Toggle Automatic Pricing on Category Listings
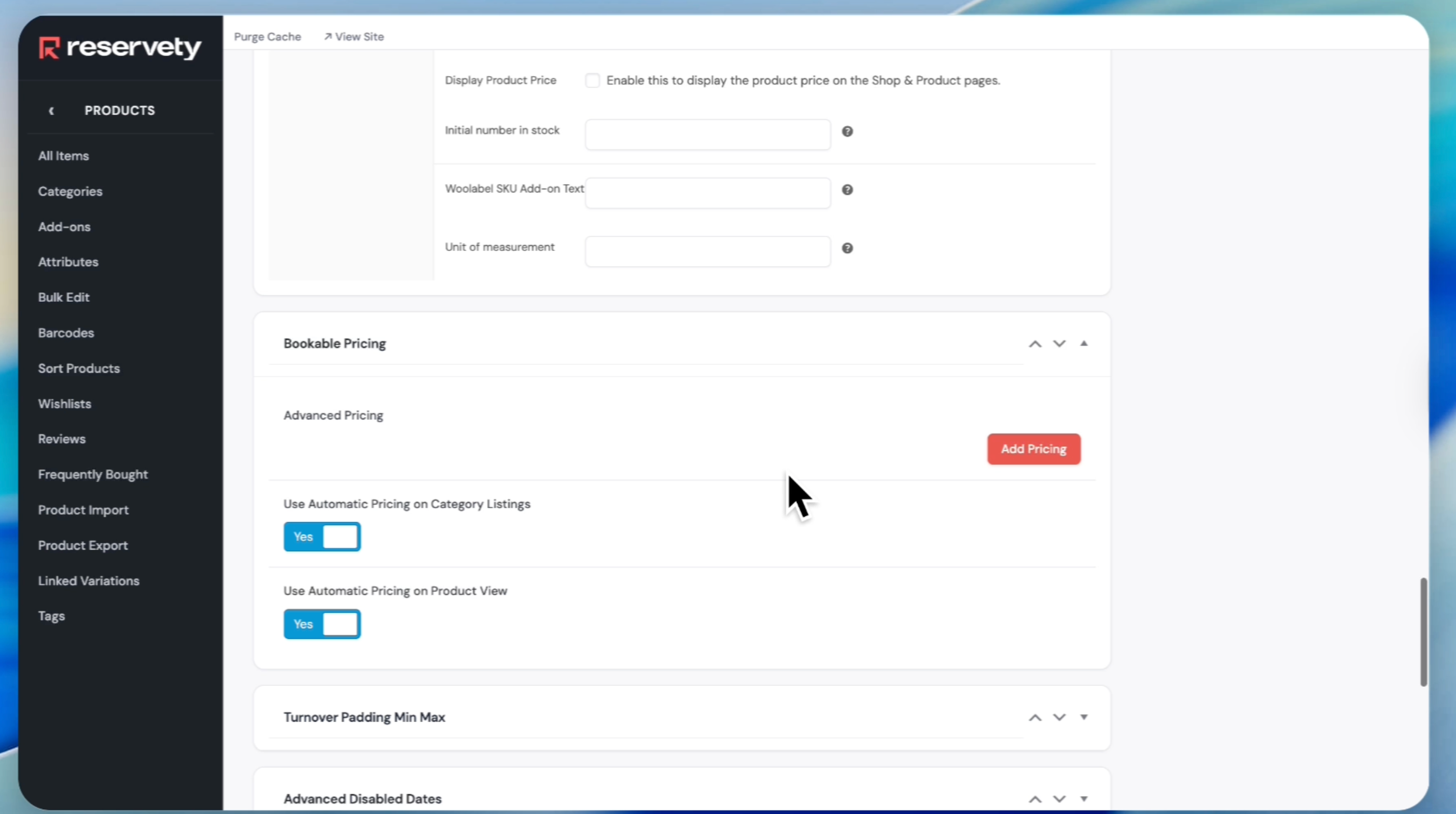The height and width of the screenshot is (814, 1456). coord(322,537)
